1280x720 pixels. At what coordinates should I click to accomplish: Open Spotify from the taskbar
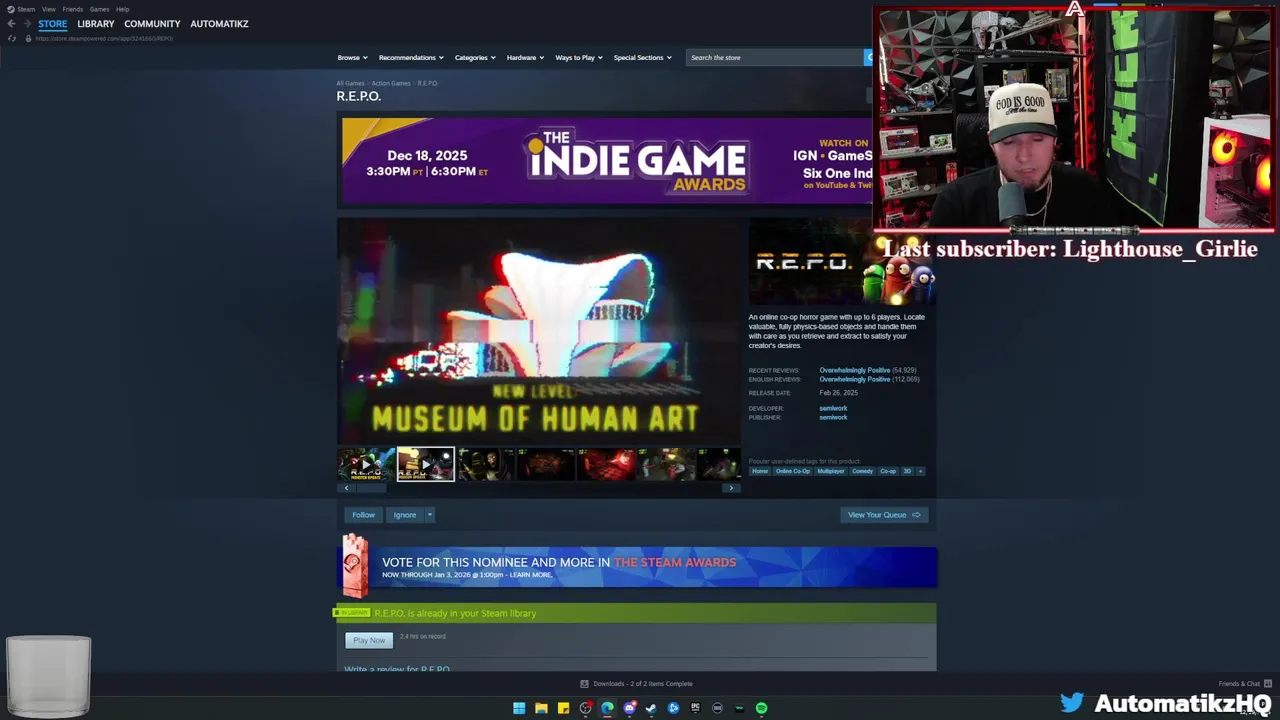pyautogui.click(x=761, y=708)
